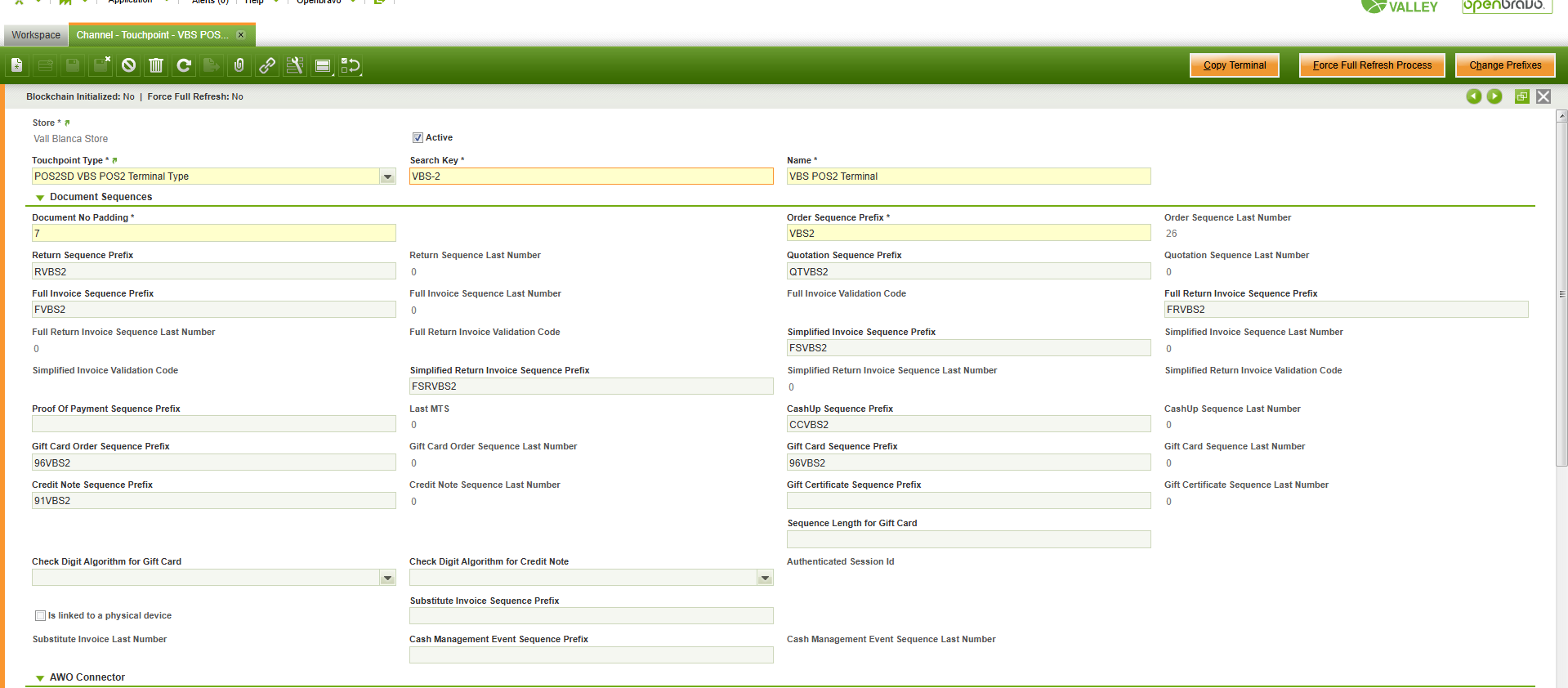Click the wrench personalization toolbar icon
1568x688 pixels.
click(x=295, y=65)
